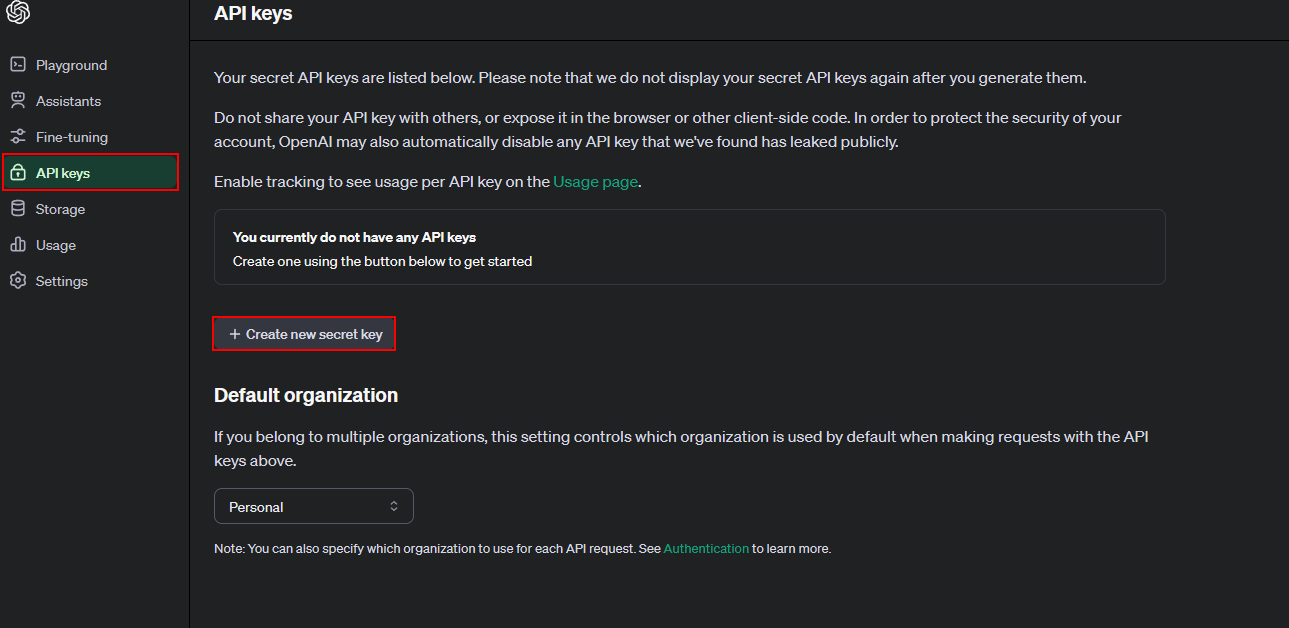Select the Storage sidebar label
The height and width of the screenshot is (628, 1289).
[60, 209]
